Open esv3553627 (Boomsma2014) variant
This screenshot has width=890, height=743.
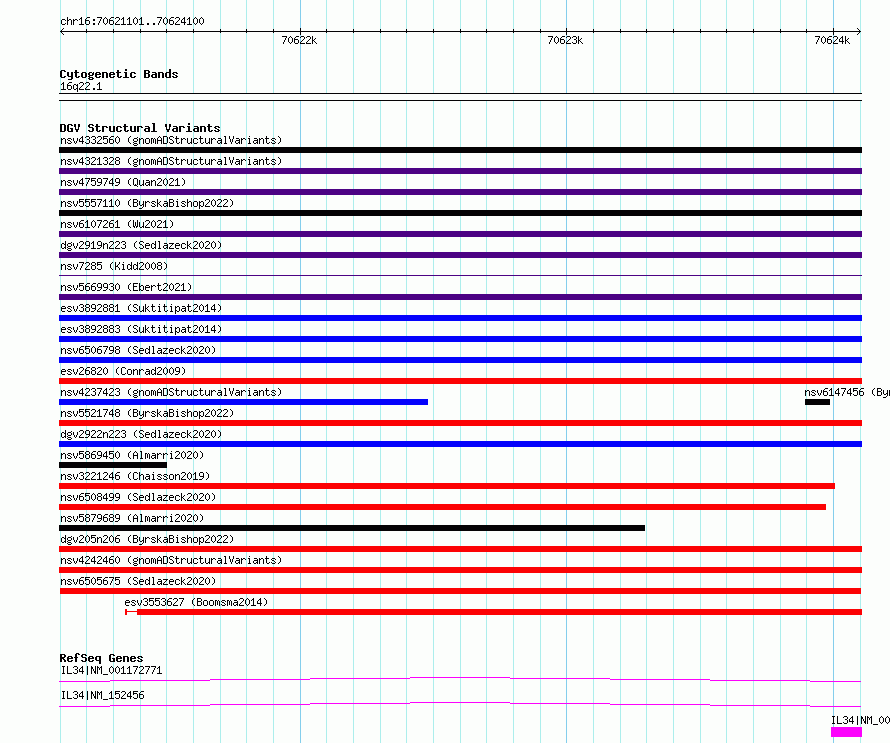pos(196,602)
